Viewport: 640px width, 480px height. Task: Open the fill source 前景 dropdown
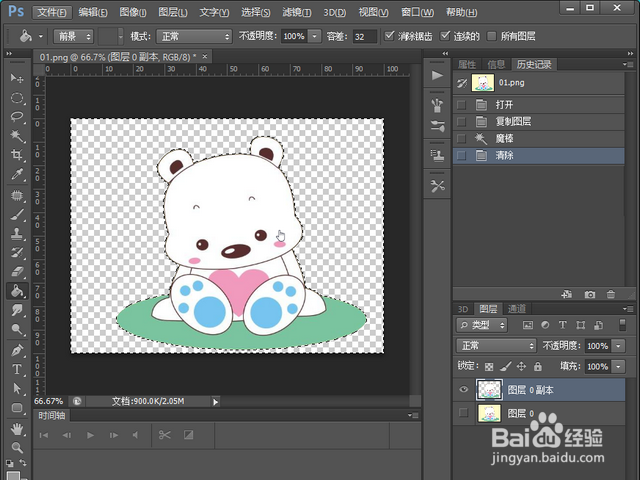(x=73, y=36)
